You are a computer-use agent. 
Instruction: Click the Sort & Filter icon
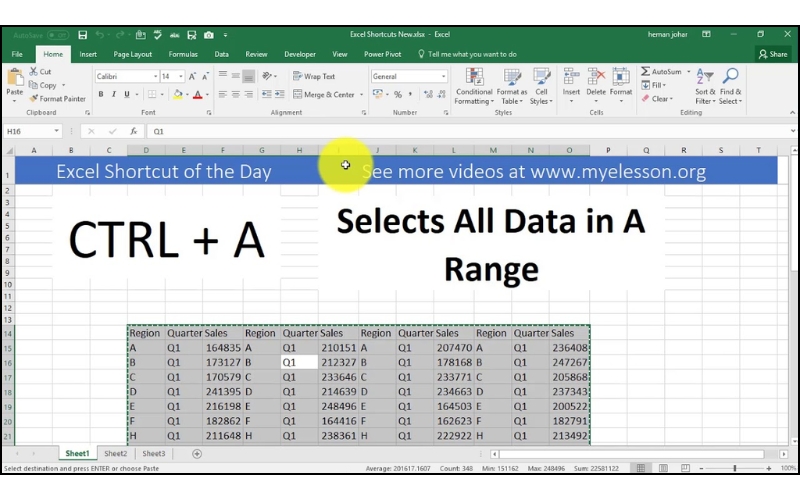705,86
